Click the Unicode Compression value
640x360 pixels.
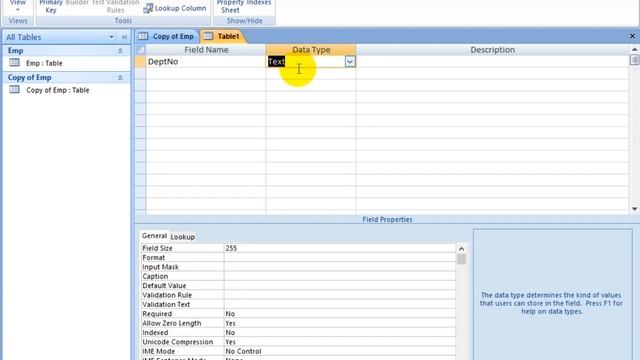pos(340,342)
